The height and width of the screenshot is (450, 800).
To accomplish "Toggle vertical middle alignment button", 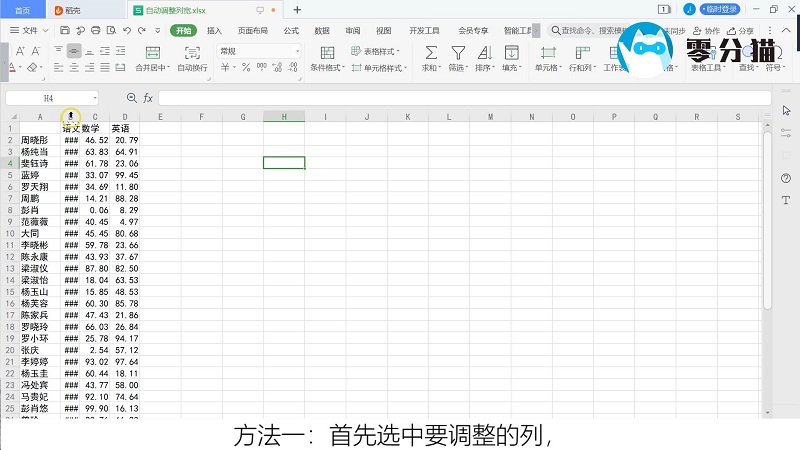I will point(74,50).
